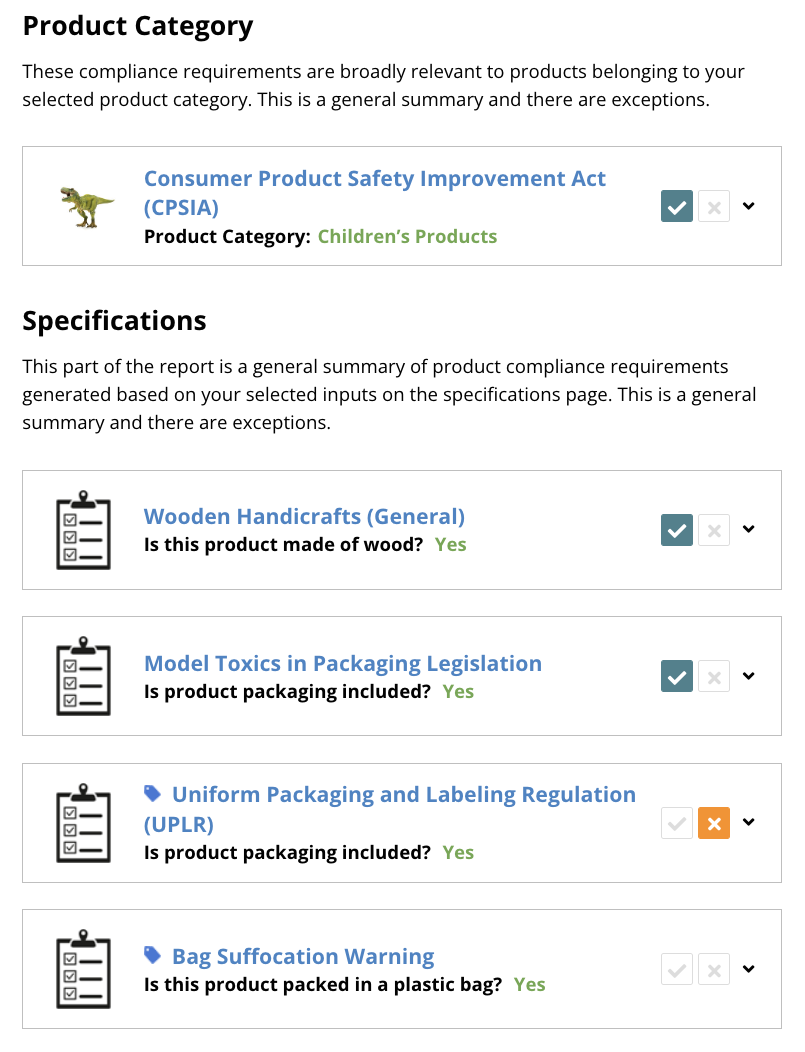Expand the CPSIA requirement details
The width and height of the screenshot is (805, 1052).
749,206
